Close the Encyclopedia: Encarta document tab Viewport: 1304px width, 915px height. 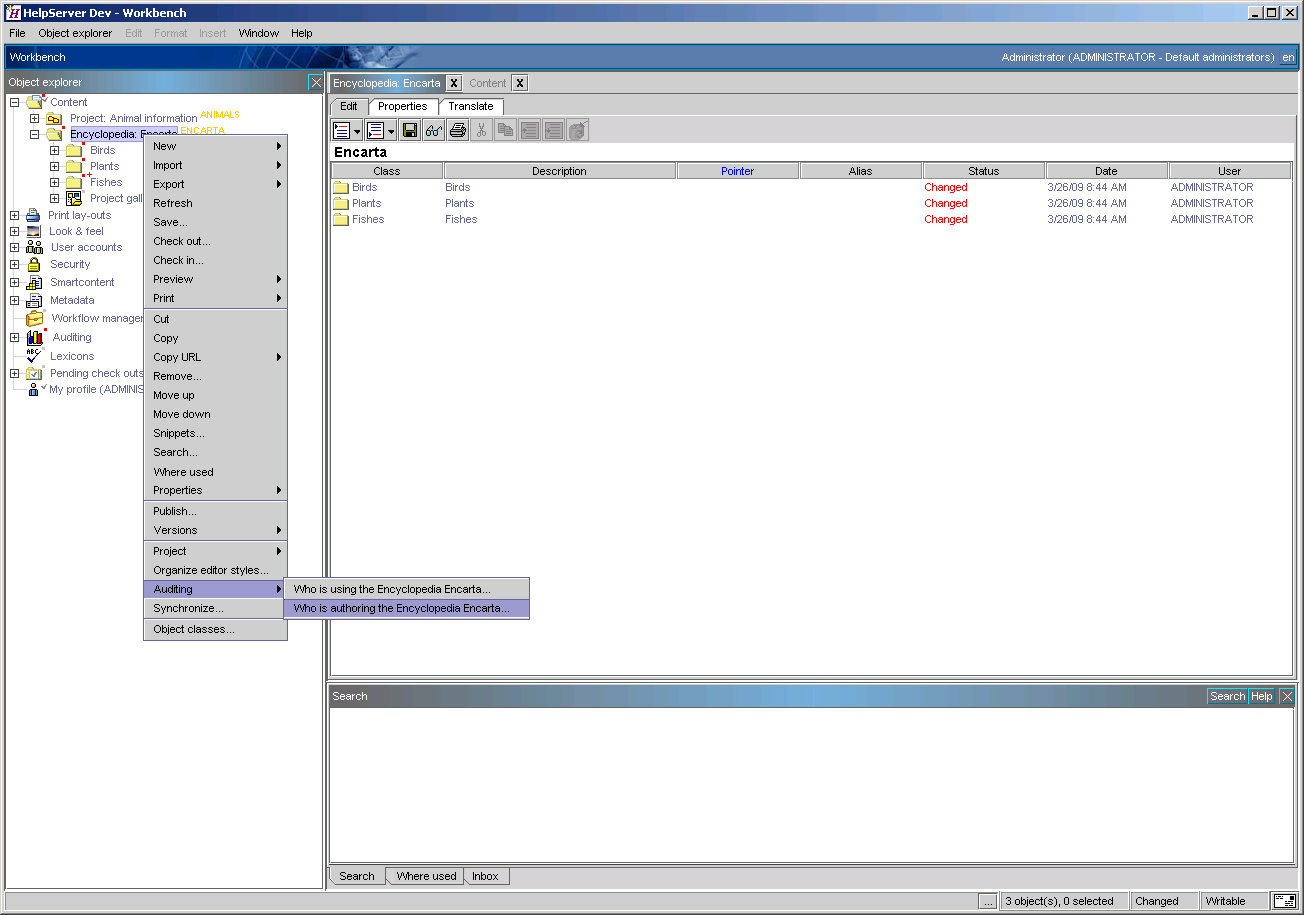453,83
